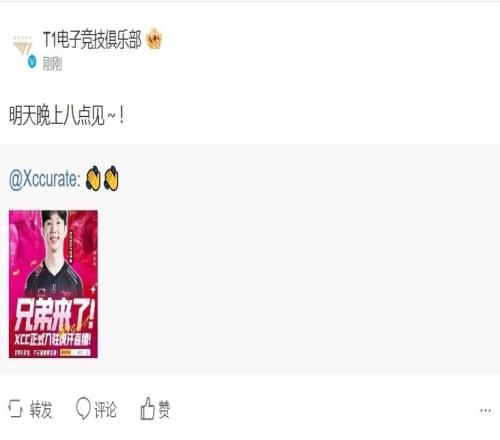Click the blue verified badge on avatar

[32, 61]
